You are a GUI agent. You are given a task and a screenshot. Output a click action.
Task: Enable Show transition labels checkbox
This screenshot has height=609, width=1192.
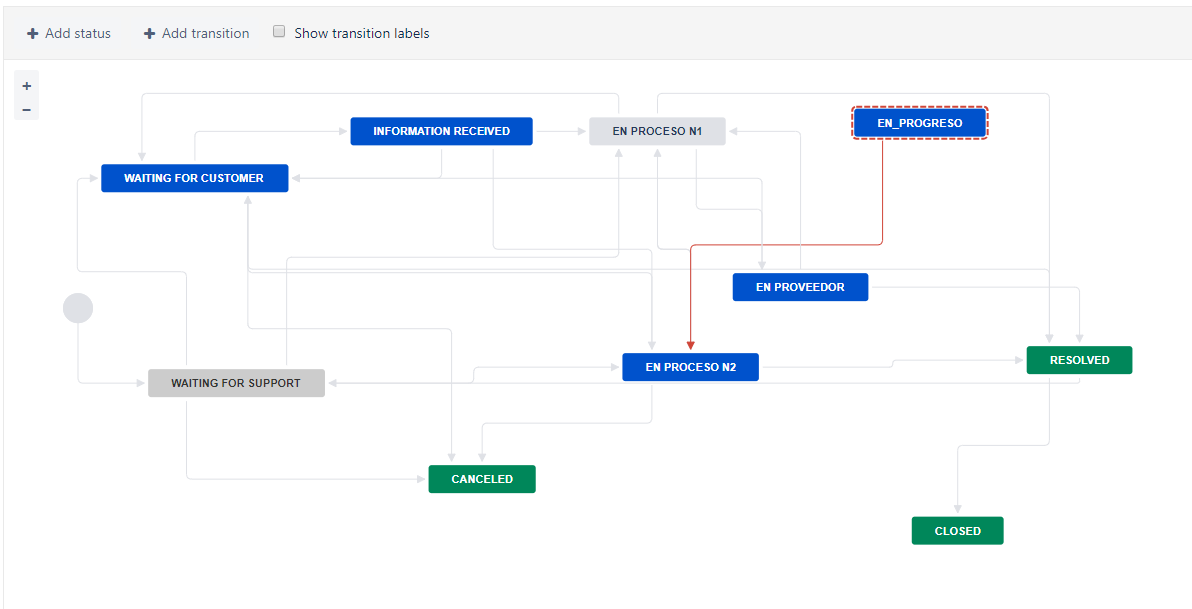[x=279, y=32]
